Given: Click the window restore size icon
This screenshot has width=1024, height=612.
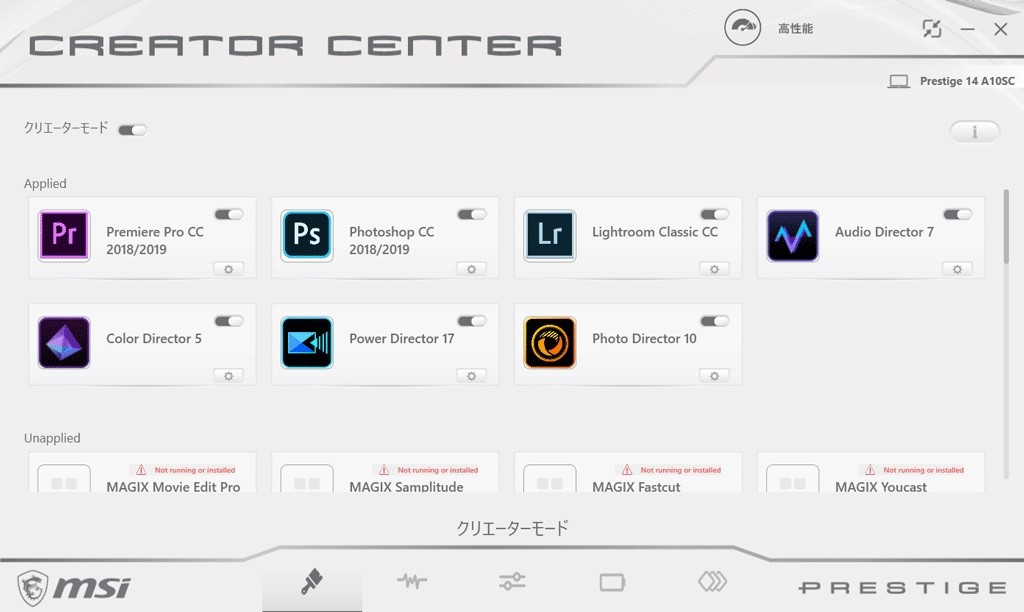Looking at the screenshot, I should click(932, 29).
